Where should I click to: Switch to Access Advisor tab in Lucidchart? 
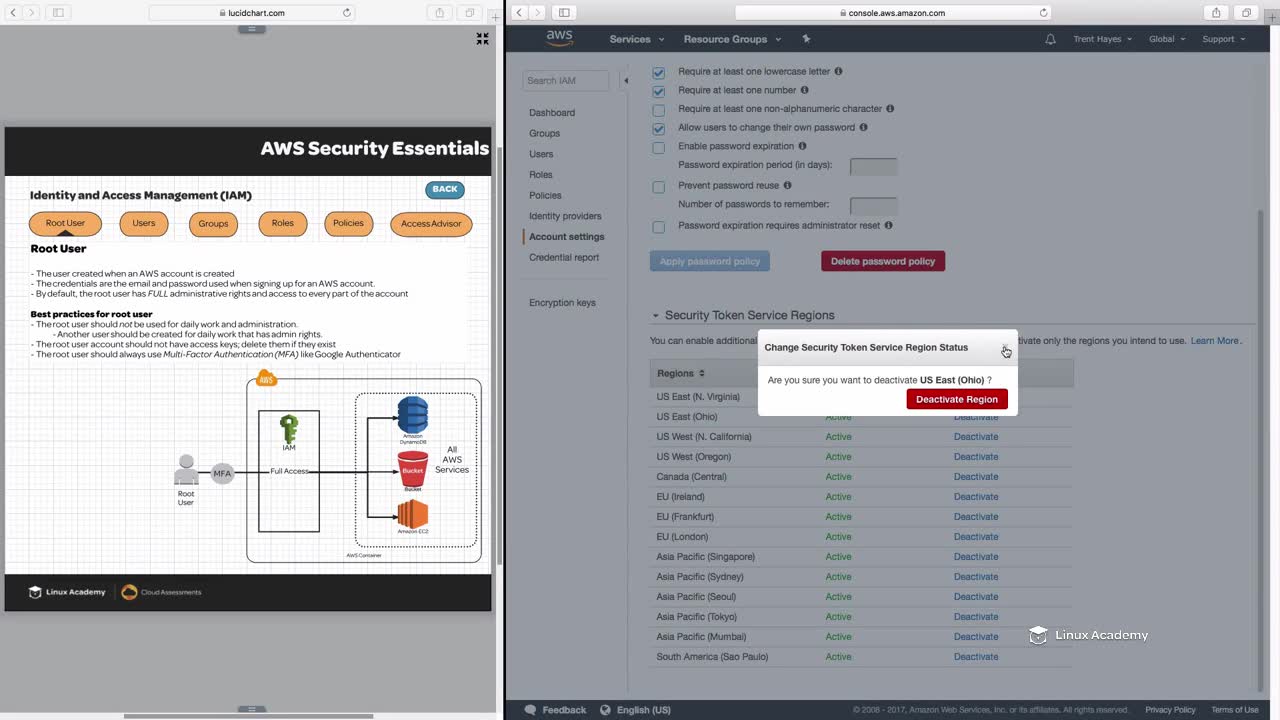coord(431,224)
